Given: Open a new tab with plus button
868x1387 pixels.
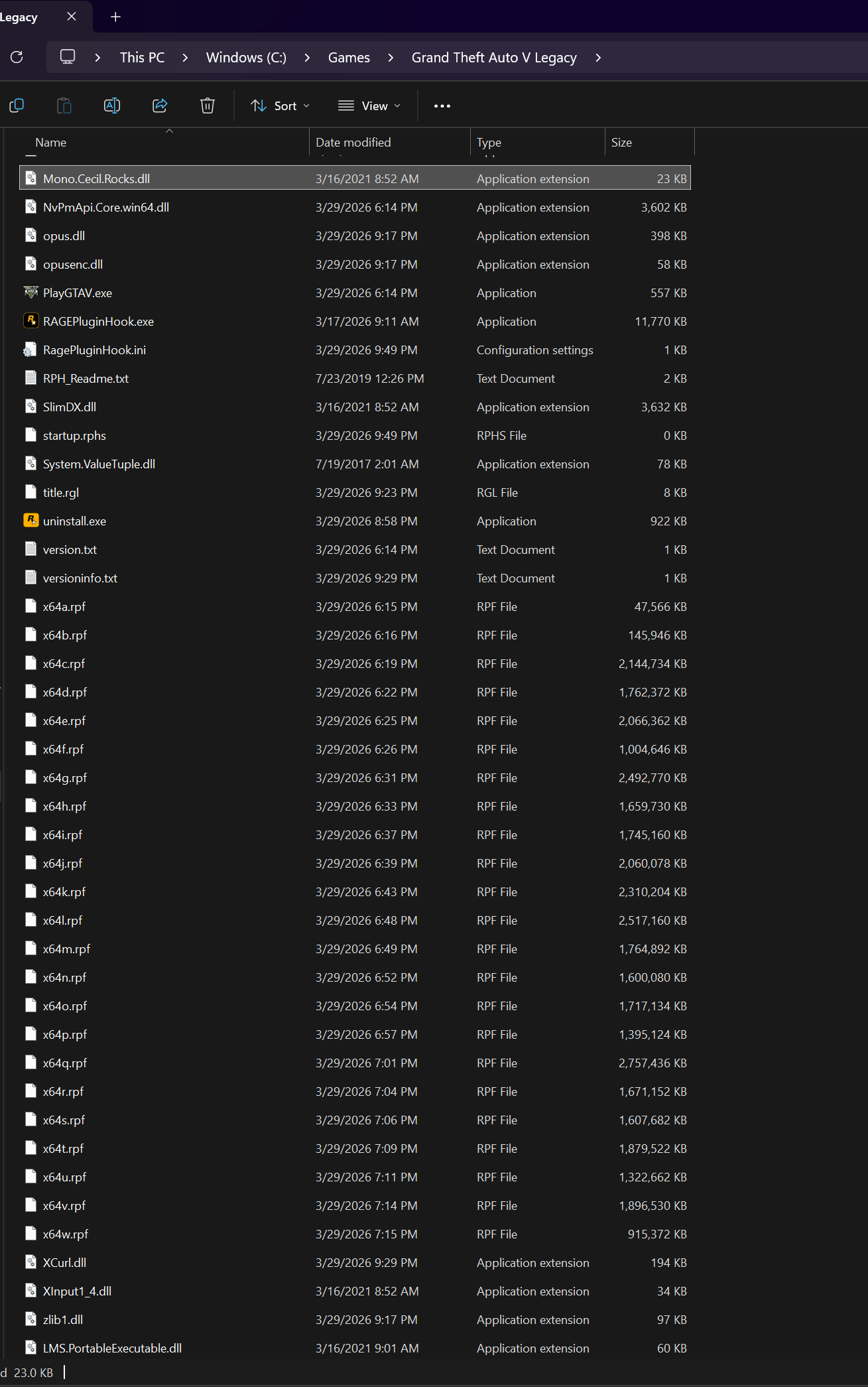Looking at the screenshot, I should [x=115, y=17].
